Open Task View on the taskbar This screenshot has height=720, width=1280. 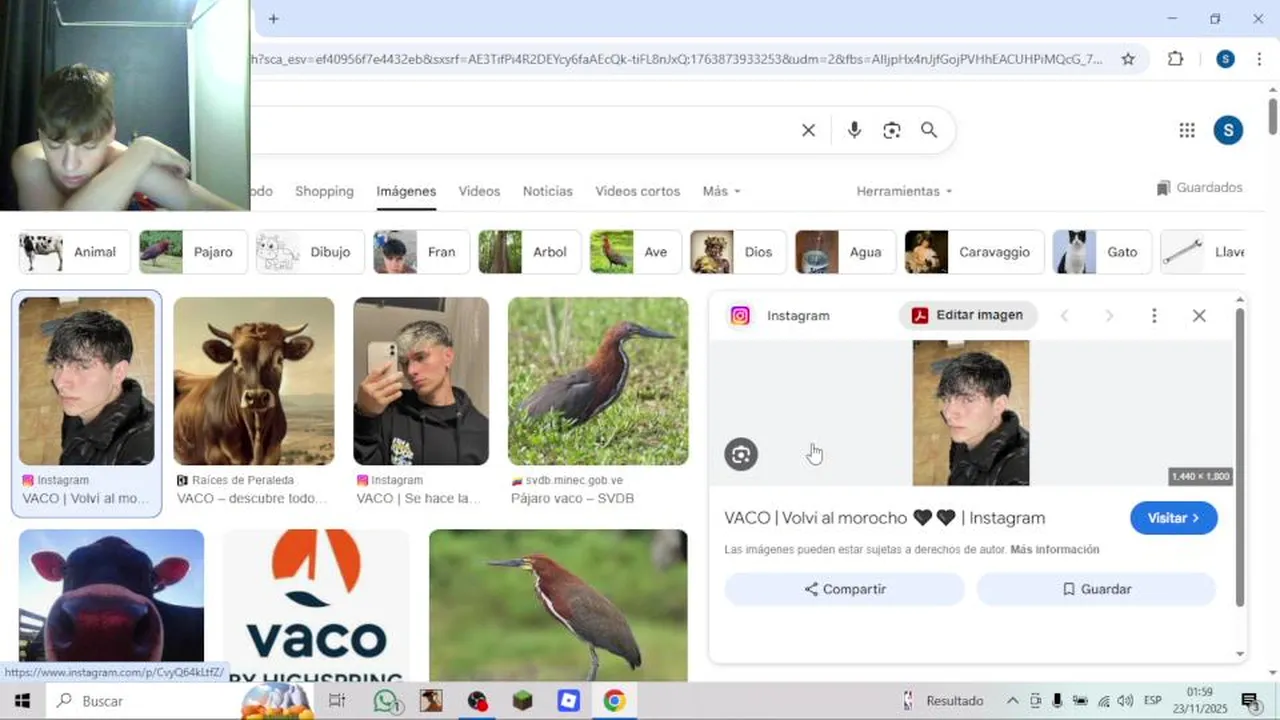(x=337, y=701)
